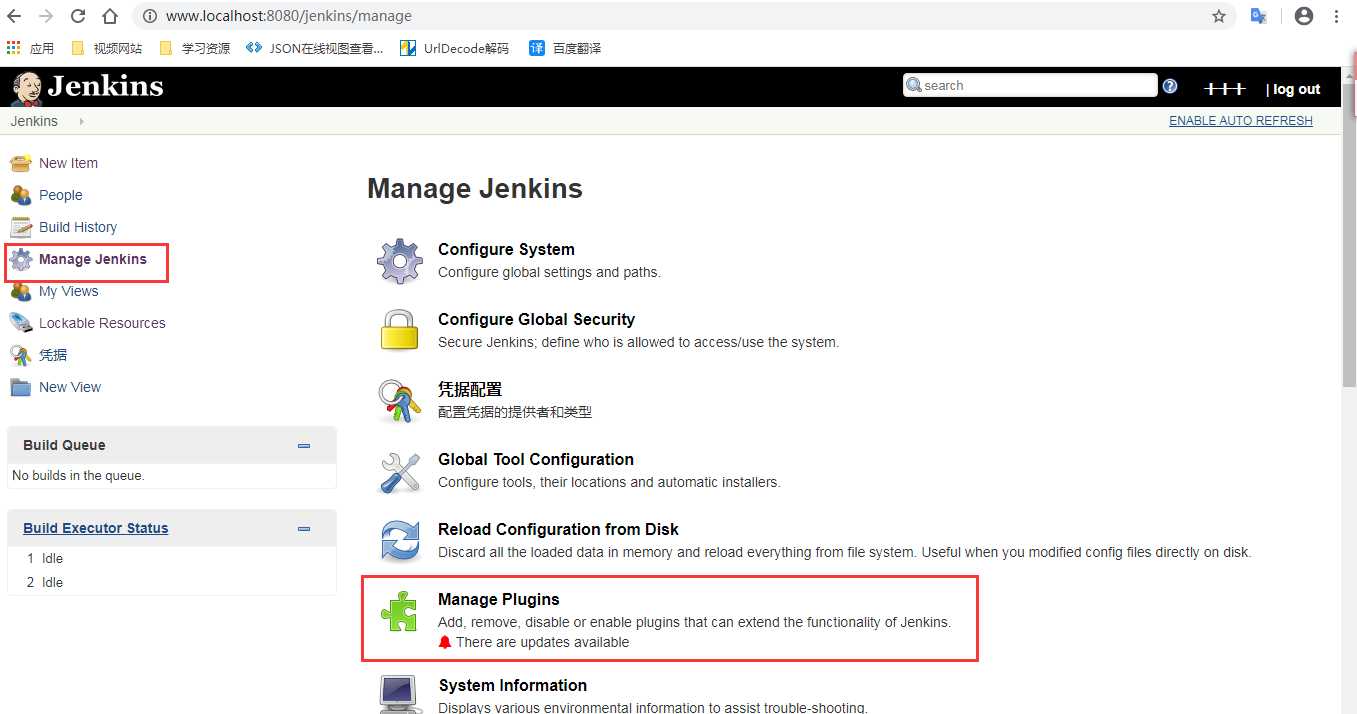
Task: Click the Jenkins butler logo icon
Action: click(27, 87)
